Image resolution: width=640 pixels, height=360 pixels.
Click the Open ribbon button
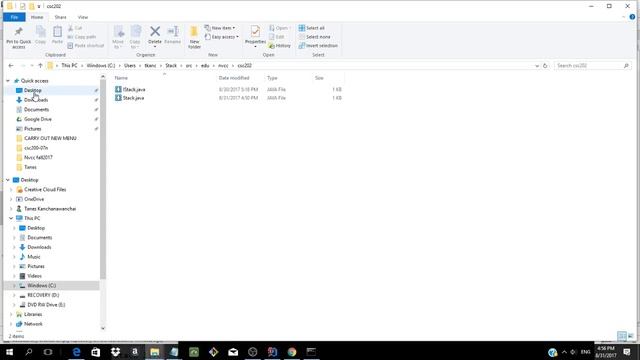click(x=279, y=28)
